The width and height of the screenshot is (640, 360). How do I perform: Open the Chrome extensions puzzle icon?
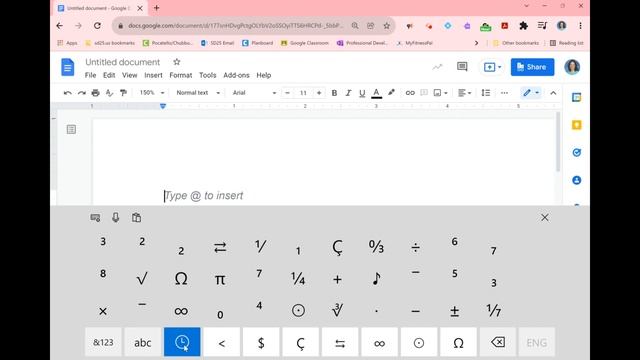[523, 26]
